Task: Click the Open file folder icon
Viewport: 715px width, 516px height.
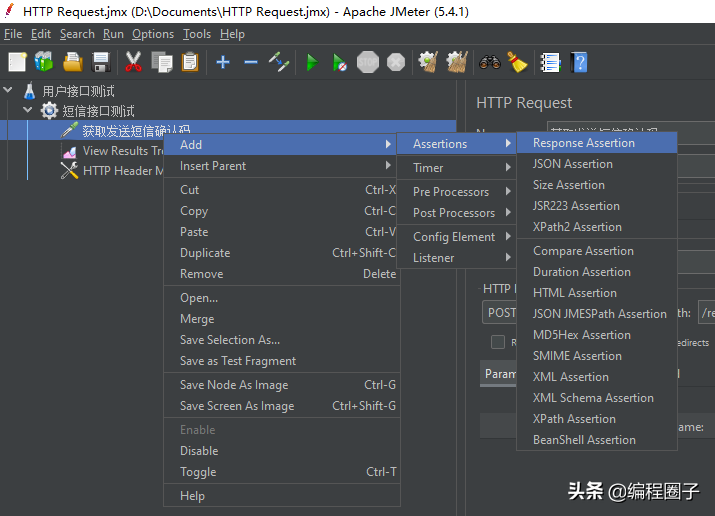Action: (x=73, y=62)
